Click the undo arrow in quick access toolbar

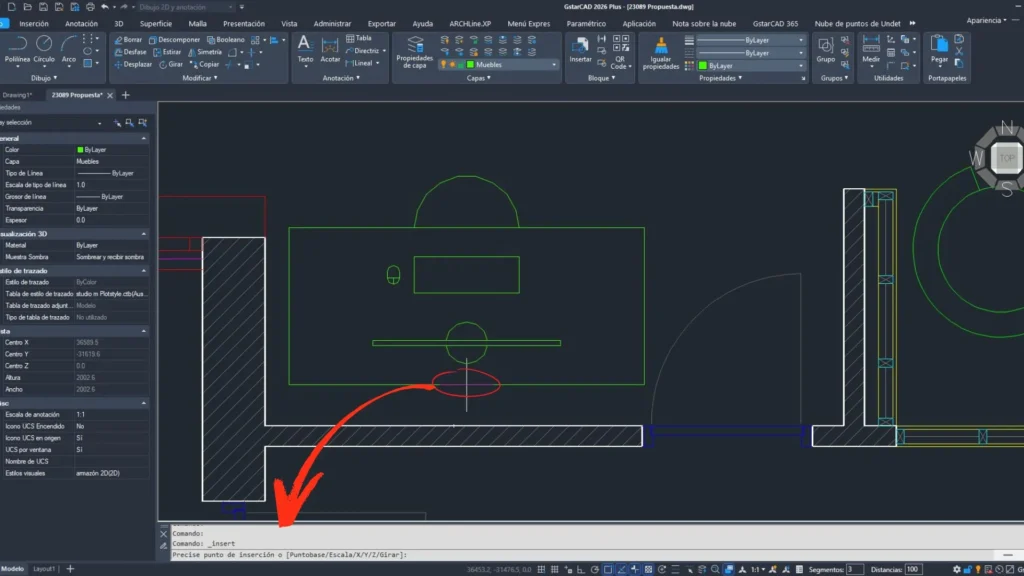pos(104,7)
